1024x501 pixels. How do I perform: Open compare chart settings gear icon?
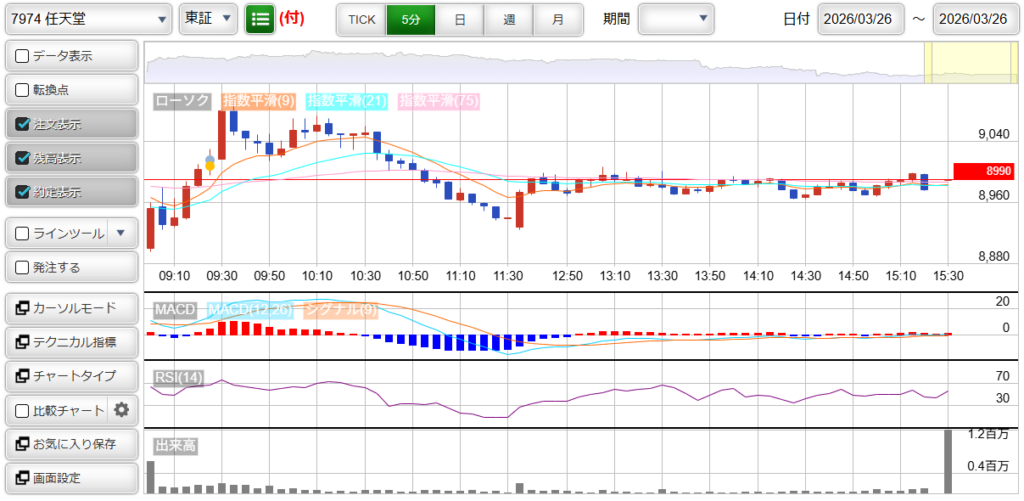coord(122,409)
